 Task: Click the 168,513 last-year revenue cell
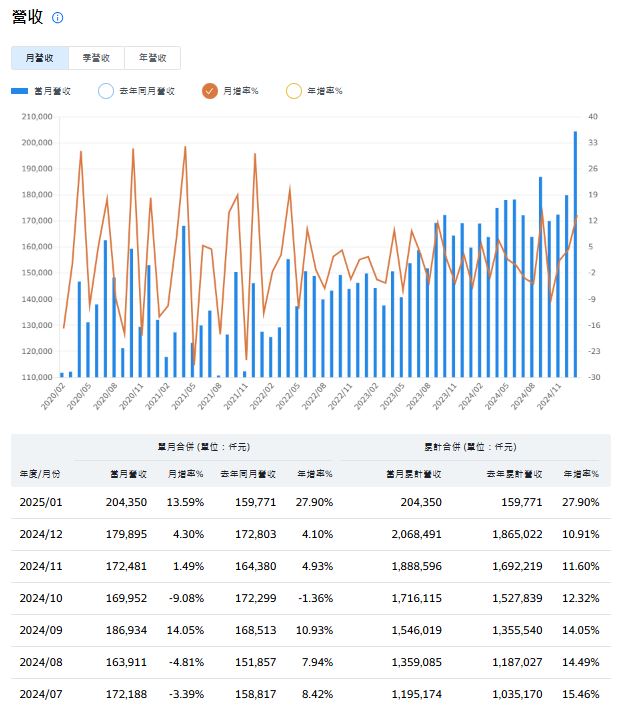(256, 630)
